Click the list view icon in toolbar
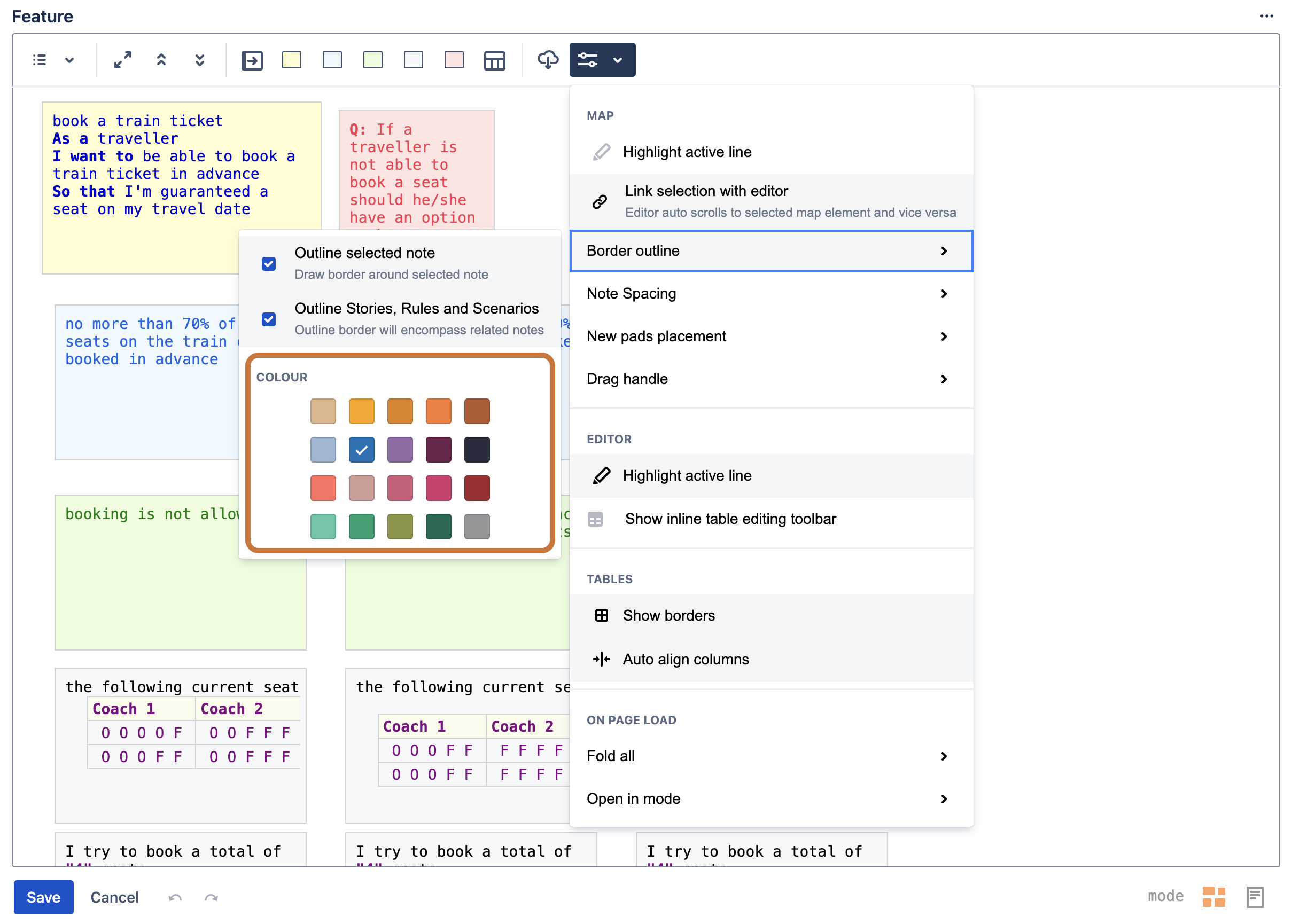Viewport: 1292px width, 924px height. tap(39, 60)
